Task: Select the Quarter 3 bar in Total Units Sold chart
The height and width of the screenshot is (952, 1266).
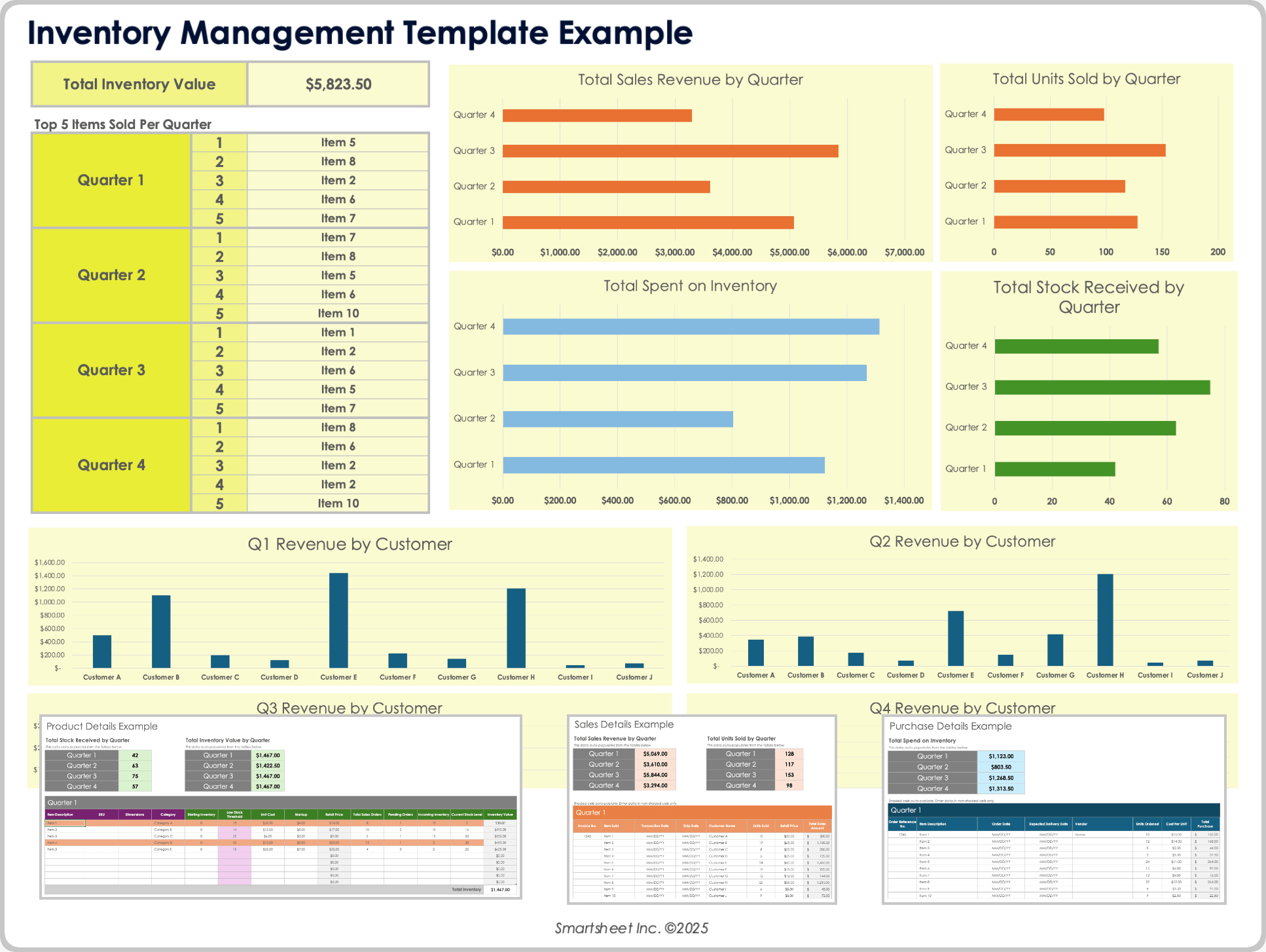Action: 1079,149
